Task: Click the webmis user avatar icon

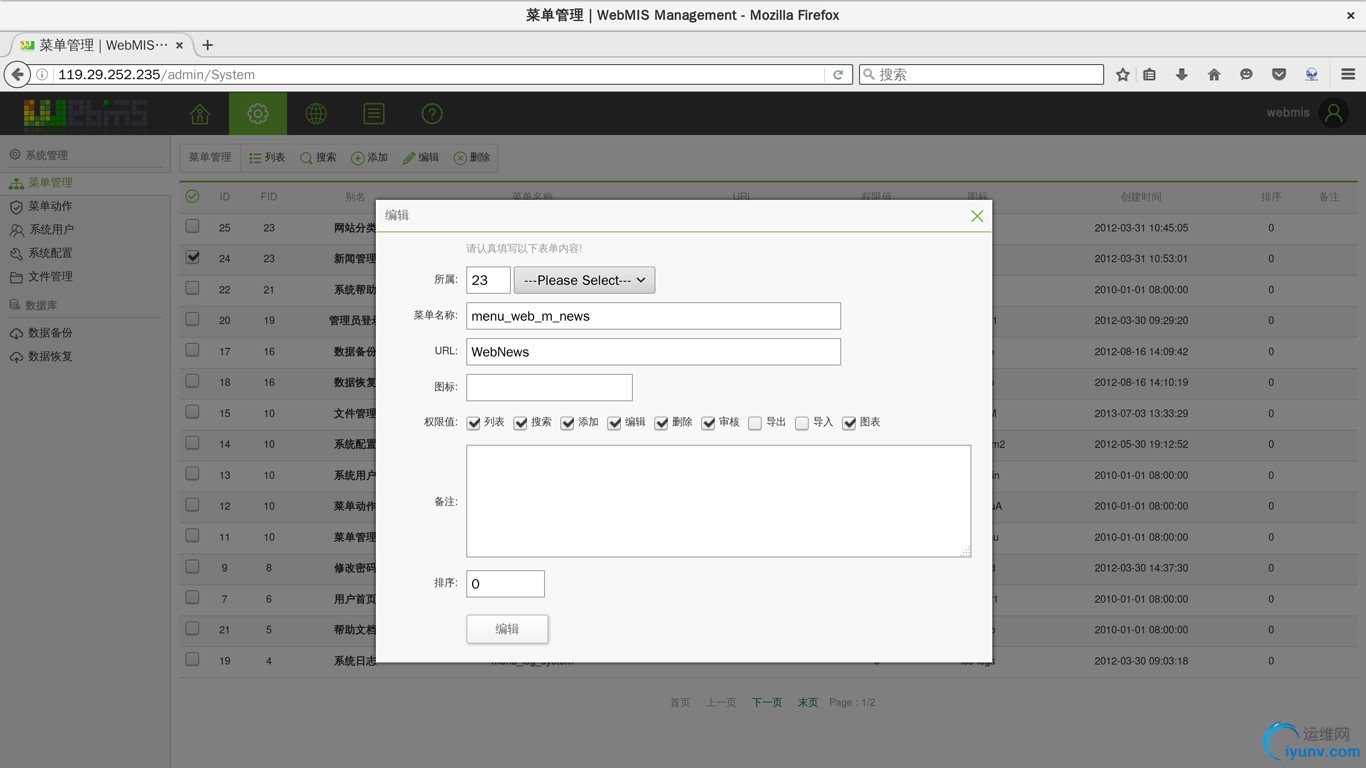Action: click(x=1334, y=113)
